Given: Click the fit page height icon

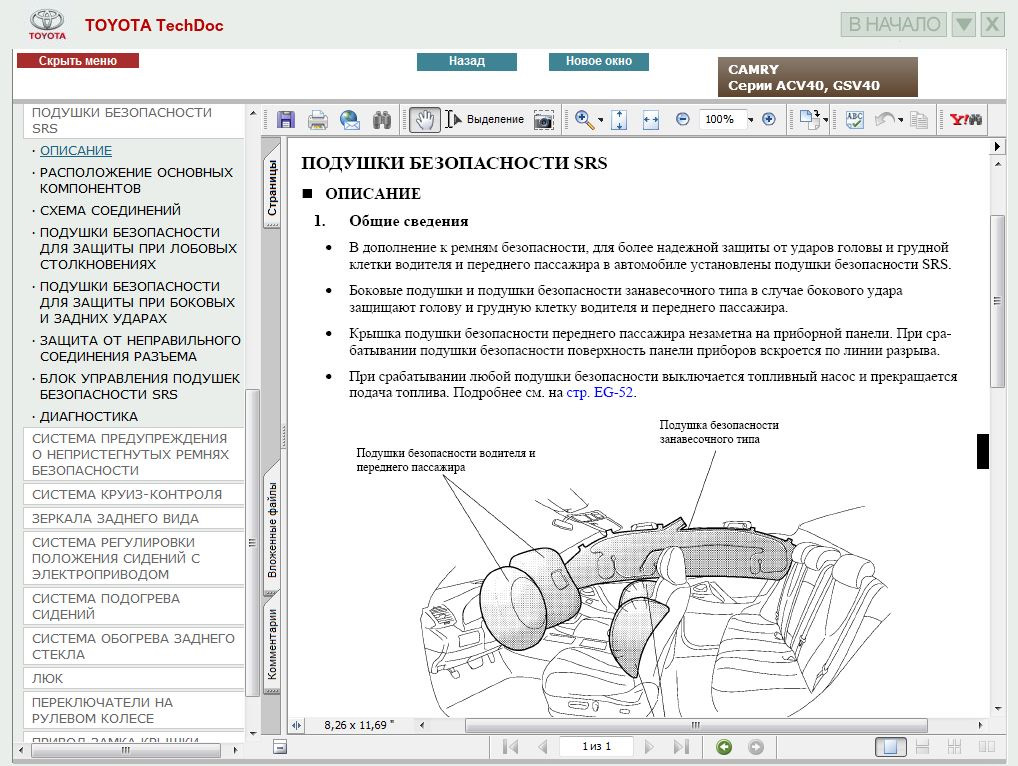Looking at the screenshot, I should (618, 120).
